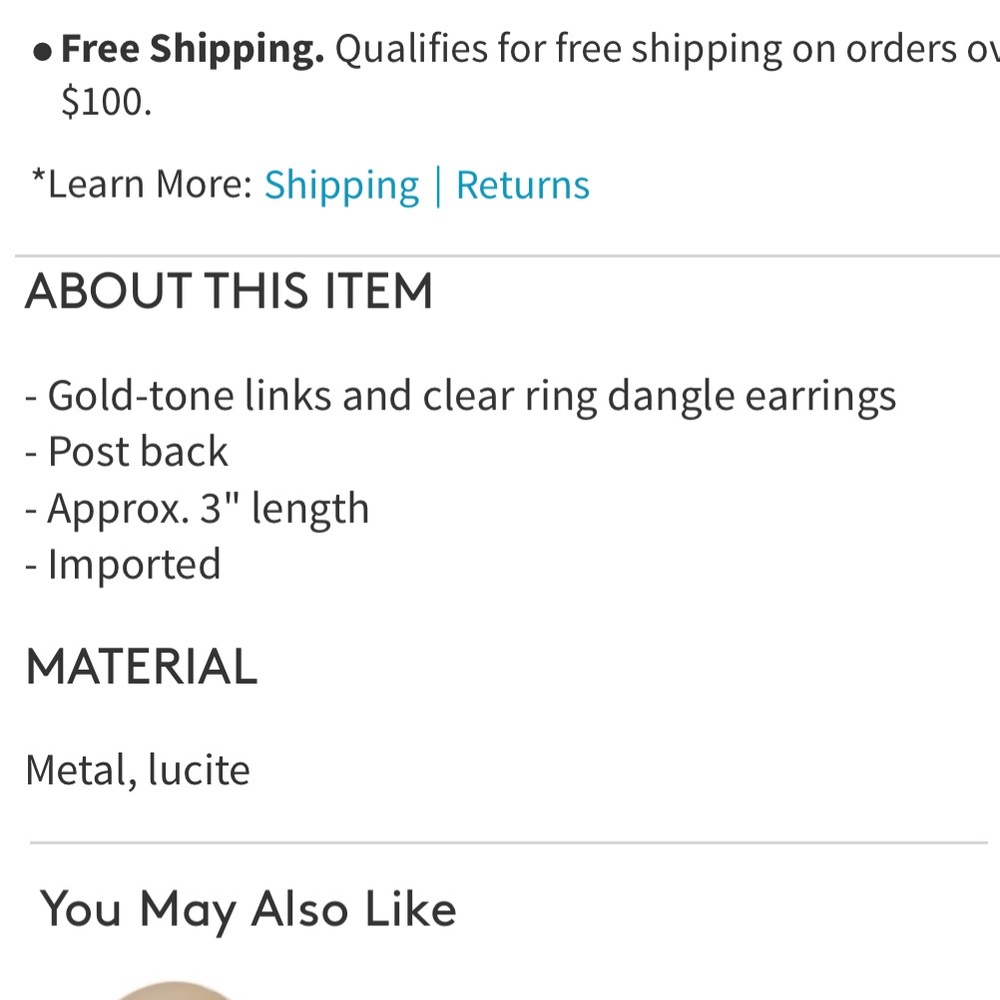
Task: Select the ABOUT THIS ITEM heading
Action: tap(231, 291)
